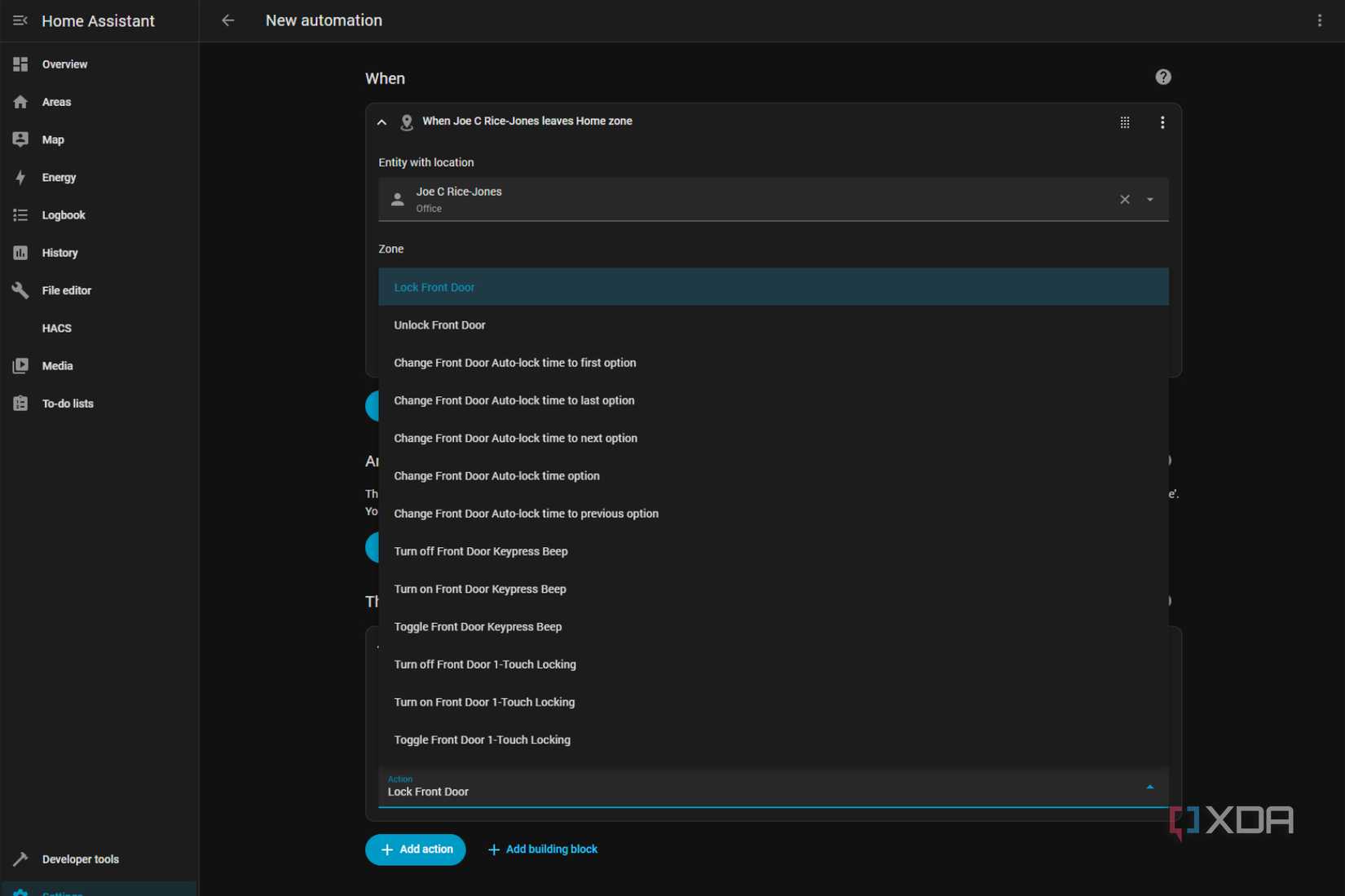Collapse the Joe C Rice-Jones zone trigger
Image resolution: width=1345 pixels, height=896 pixels.
381,121
